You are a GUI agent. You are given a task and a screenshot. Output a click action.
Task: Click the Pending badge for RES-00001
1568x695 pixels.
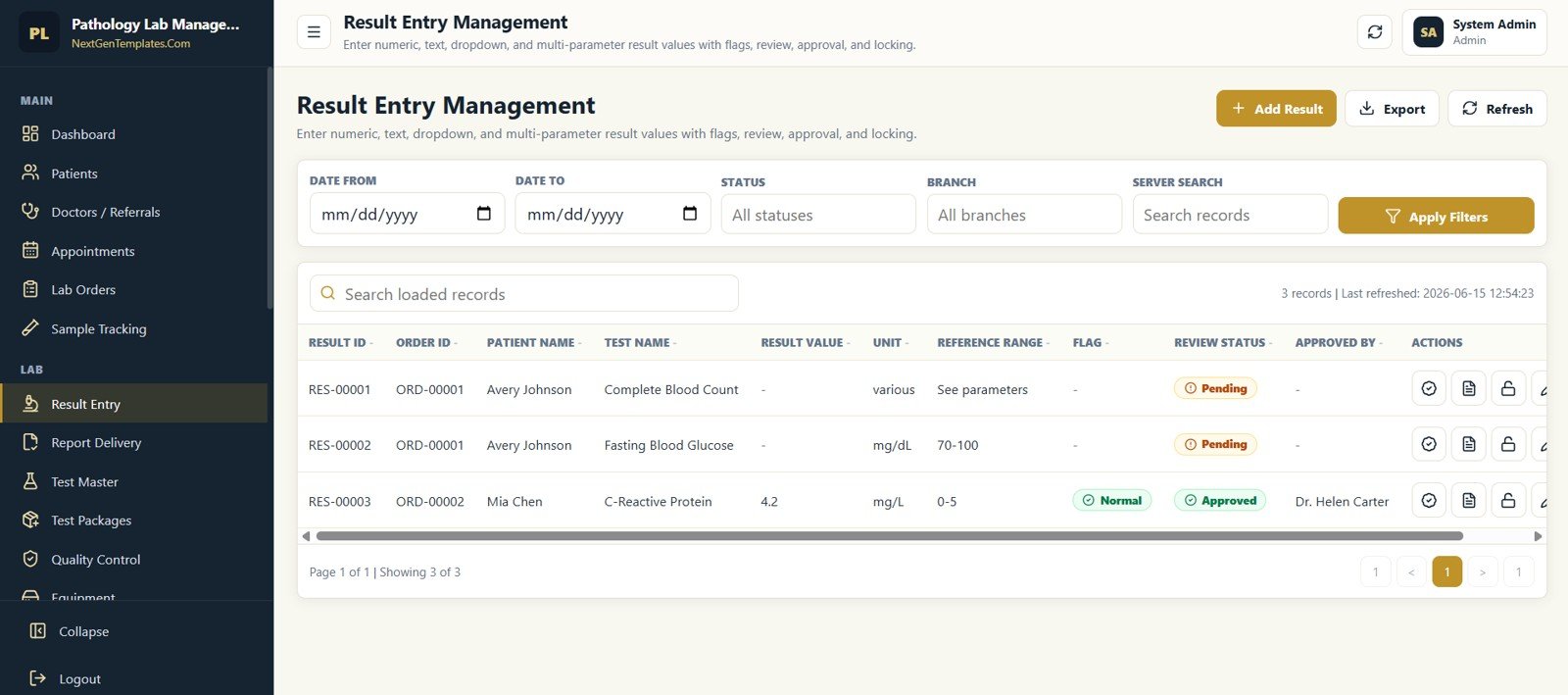[1215, 388]
